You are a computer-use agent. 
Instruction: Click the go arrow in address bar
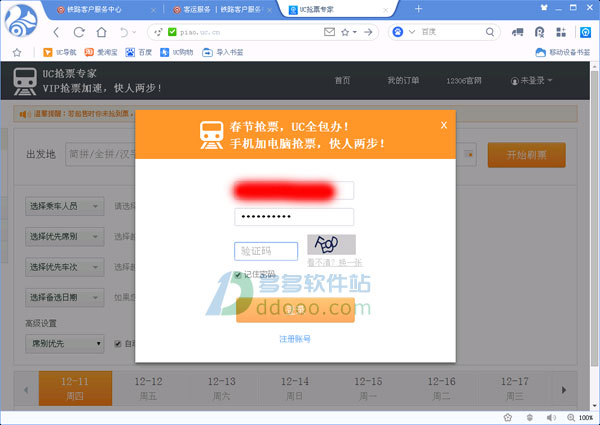coord(368,32)
